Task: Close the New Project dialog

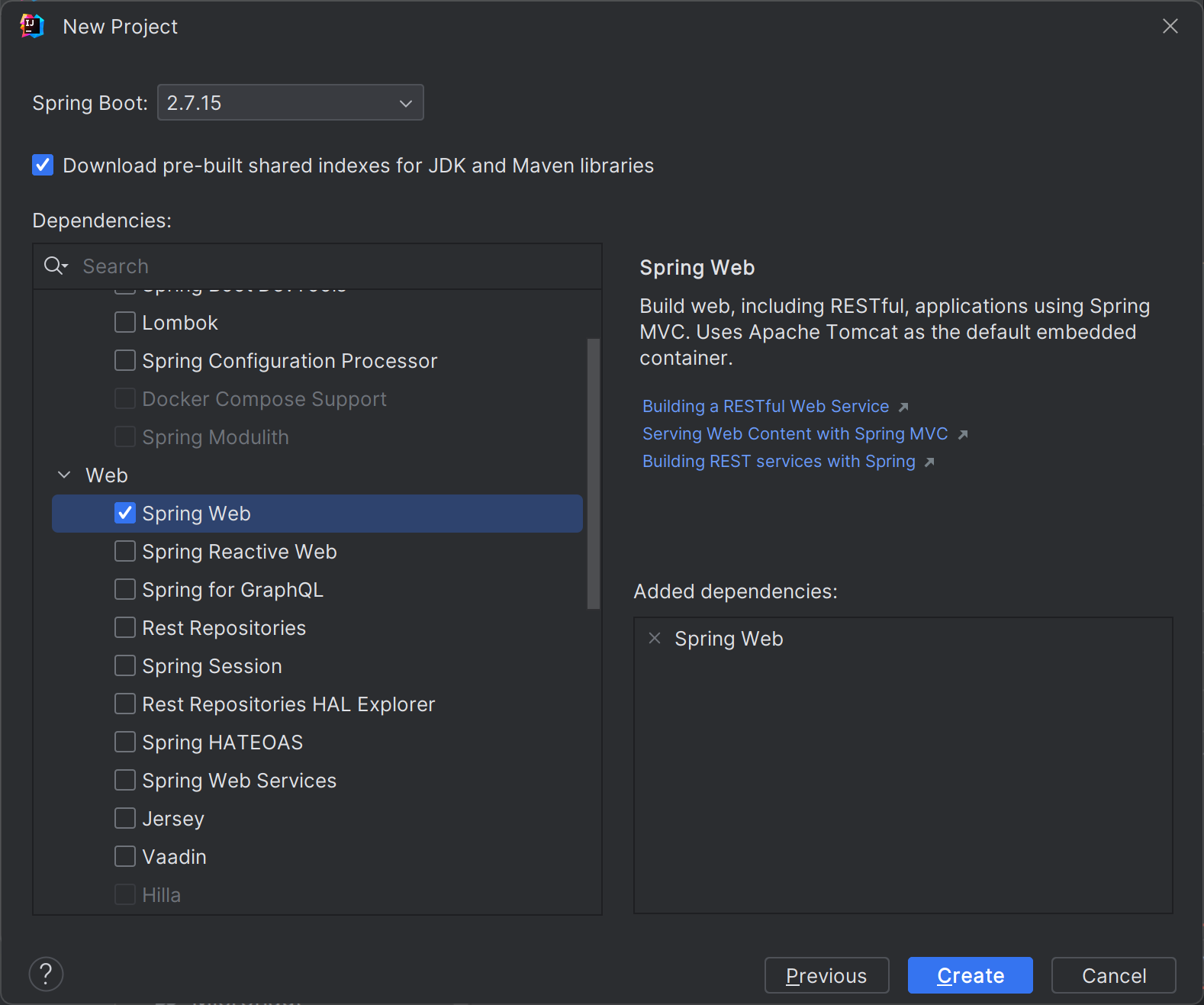Action: coord(1170,27)
